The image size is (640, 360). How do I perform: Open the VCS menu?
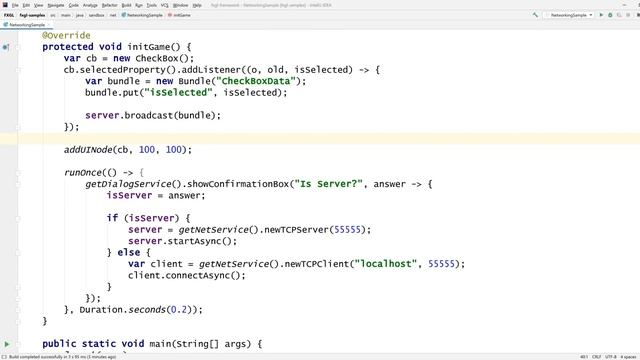(x=164, y=5)
